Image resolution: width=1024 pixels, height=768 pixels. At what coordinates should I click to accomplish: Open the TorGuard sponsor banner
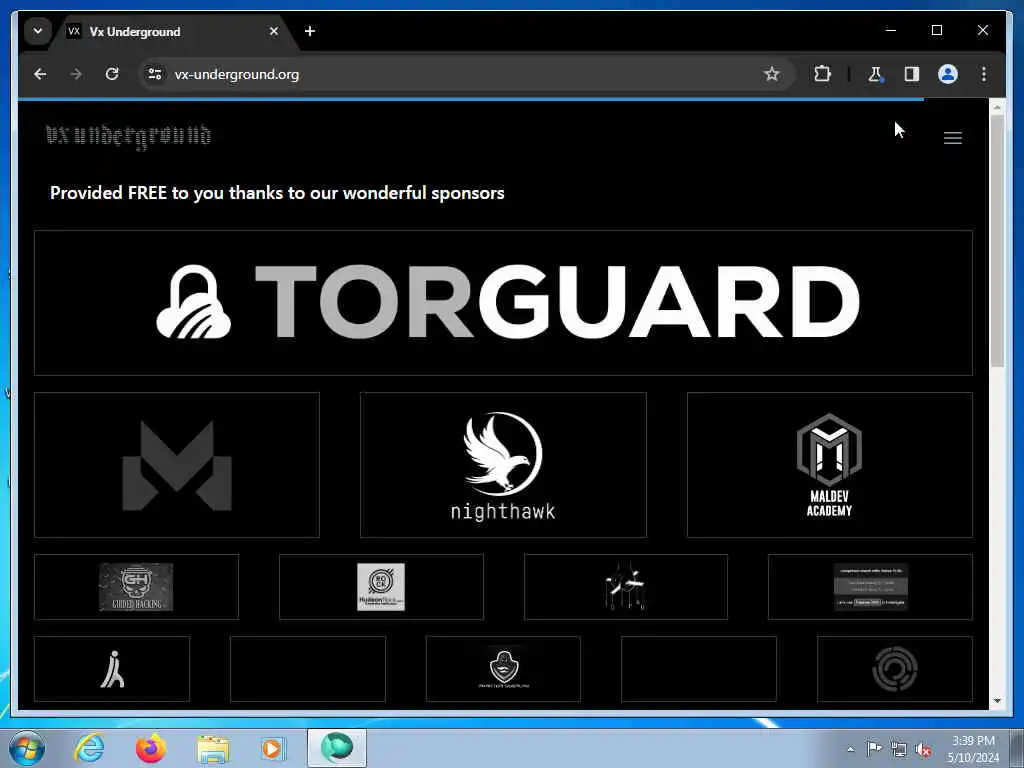tap(503, 303)
